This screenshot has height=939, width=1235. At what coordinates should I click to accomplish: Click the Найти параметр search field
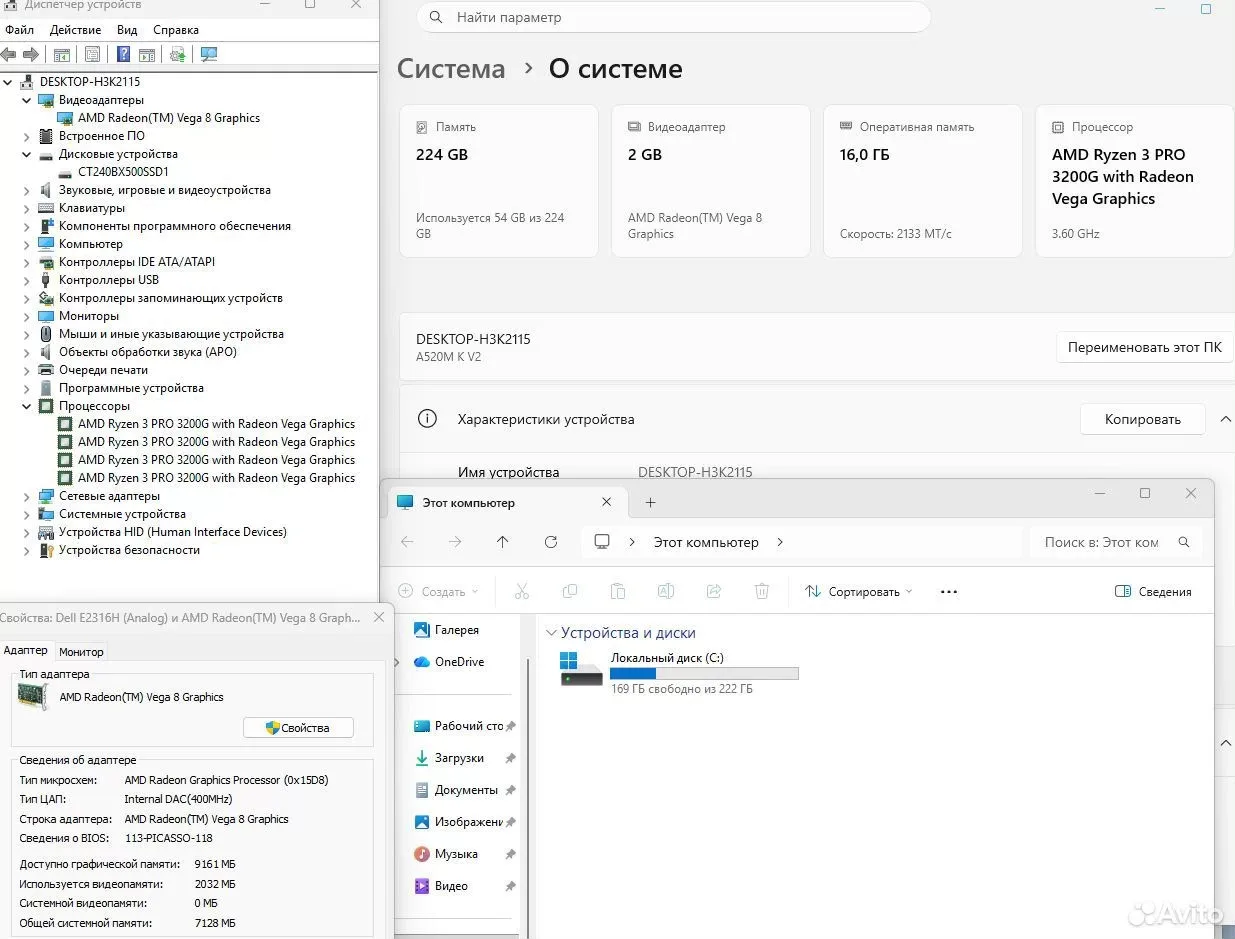coord(673,17)
